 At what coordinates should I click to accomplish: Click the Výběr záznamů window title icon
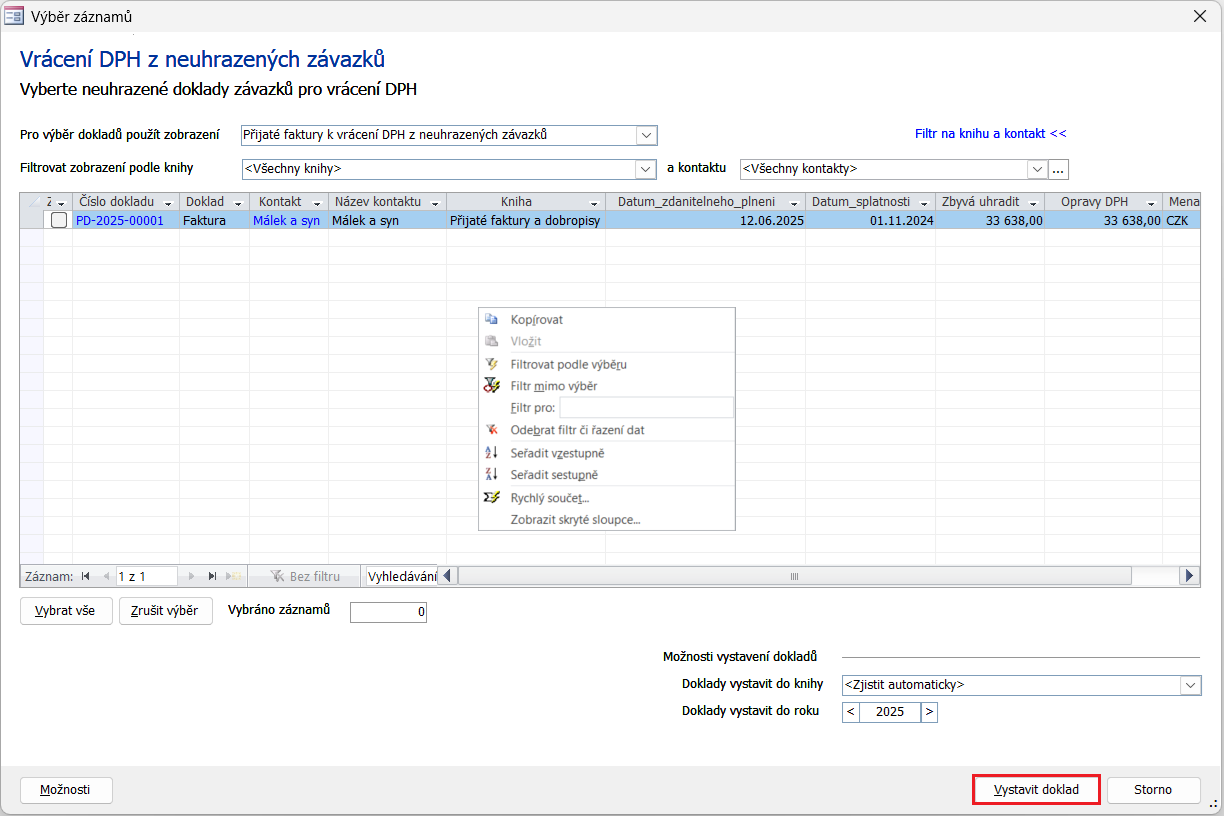tap(15, 16)
